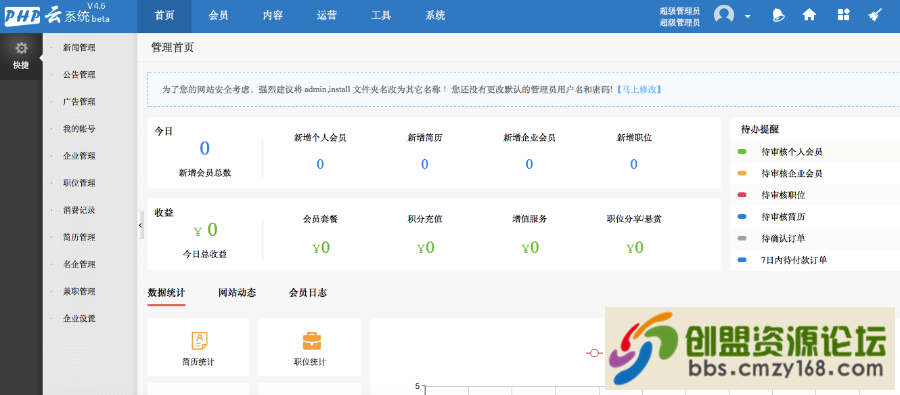Open the 首页 top menu
Image resolution: width=900 pixels, height=395 pixels.
(x=164, y=16)
